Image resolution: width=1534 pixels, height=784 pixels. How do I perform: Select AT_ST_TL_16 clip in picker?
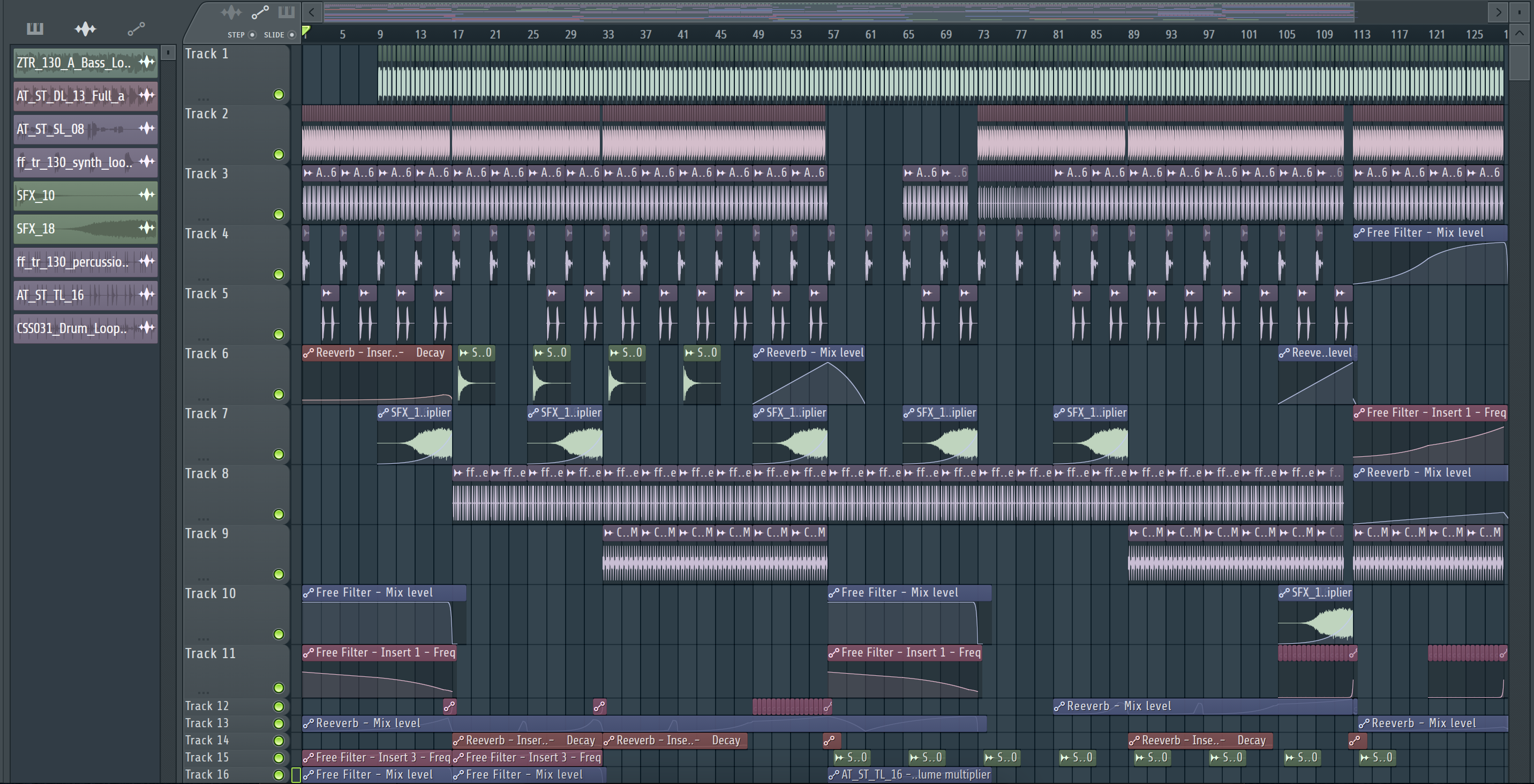coord(86,295)
